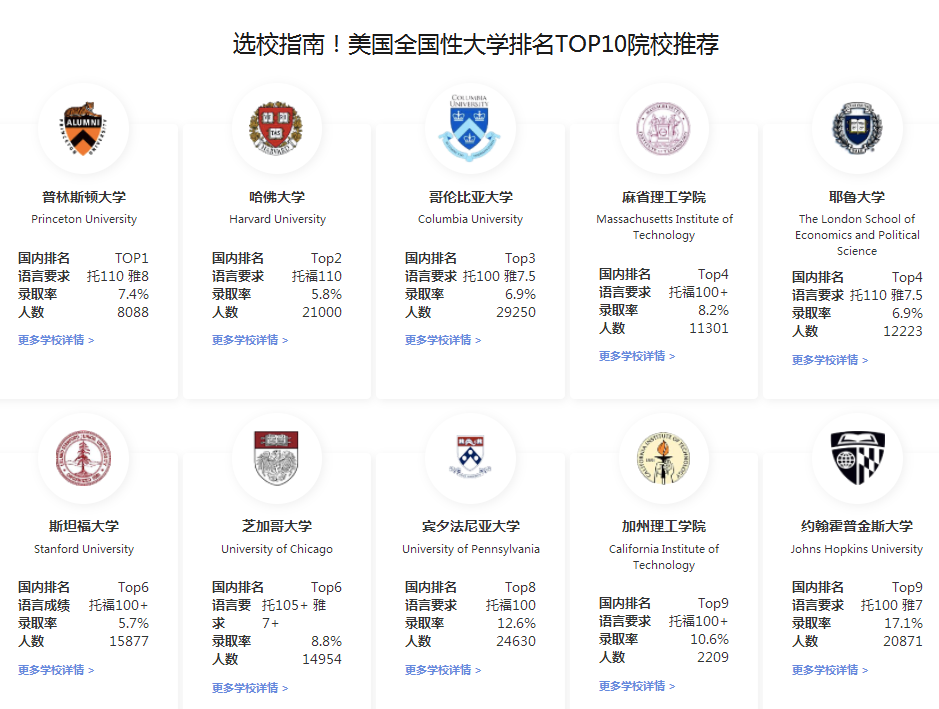Select the 芝加哥大学 heading
939x709 pixels.
(277, 526)
